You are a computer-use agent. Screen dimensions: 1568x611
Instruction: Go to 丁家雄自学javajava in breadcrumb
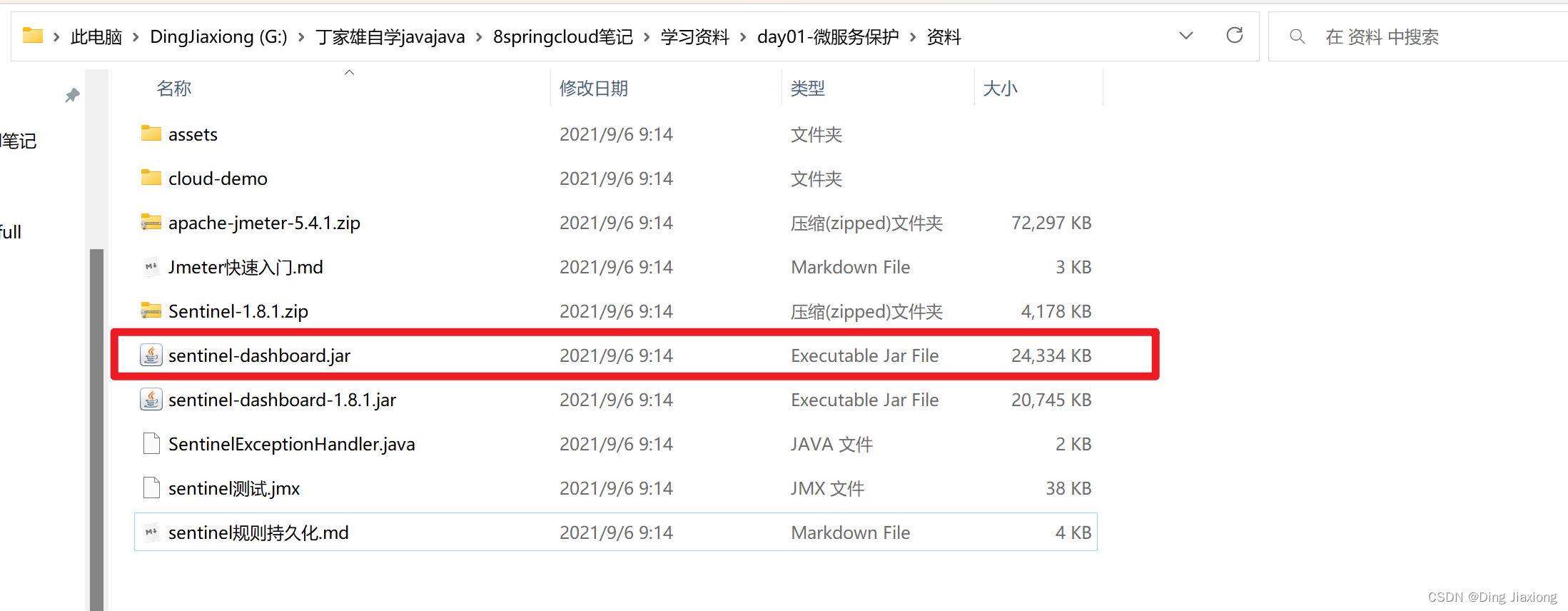tap(390, 36)
